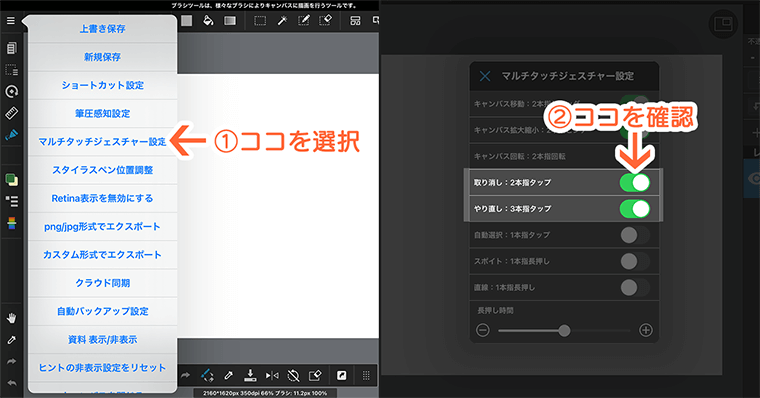
Task: Click the redo arrow in bottom toolbar
Action: point(185,375)
